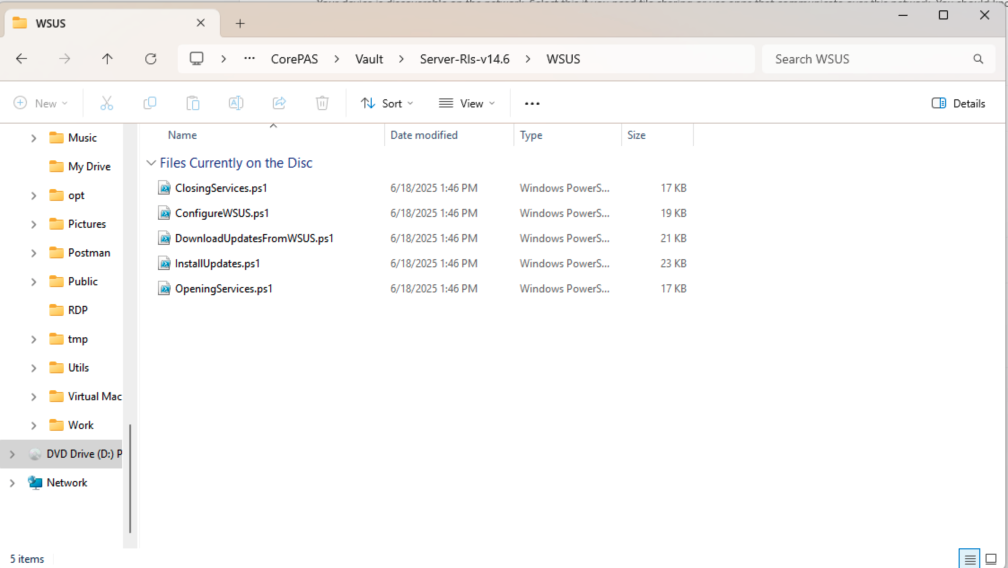
Task: Sort by the Size column header
Action: [636, 136]
